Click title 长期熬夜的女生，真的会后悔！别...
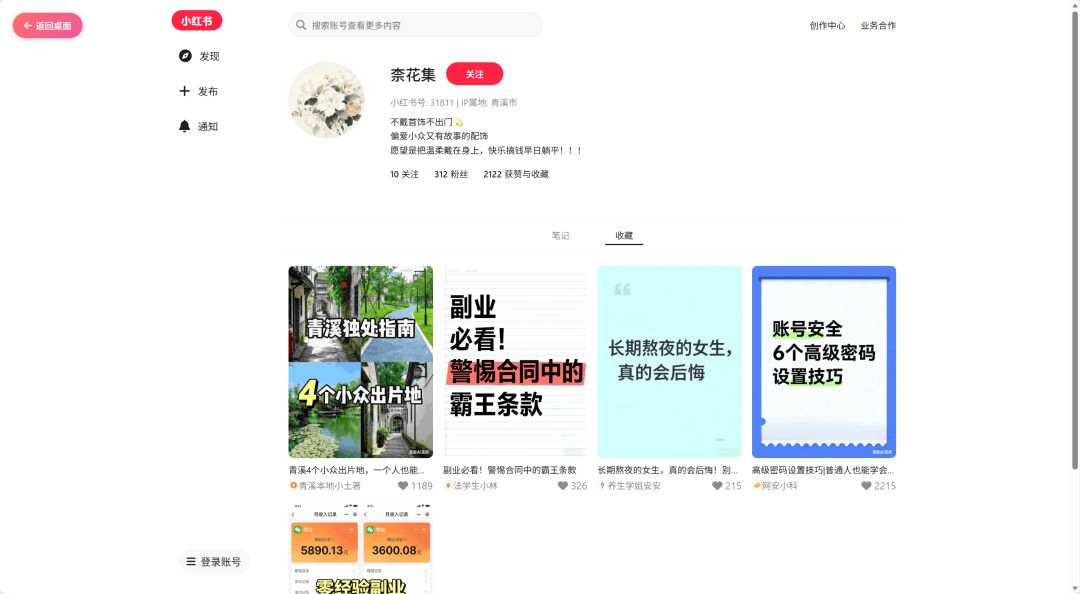 point(667,470)
